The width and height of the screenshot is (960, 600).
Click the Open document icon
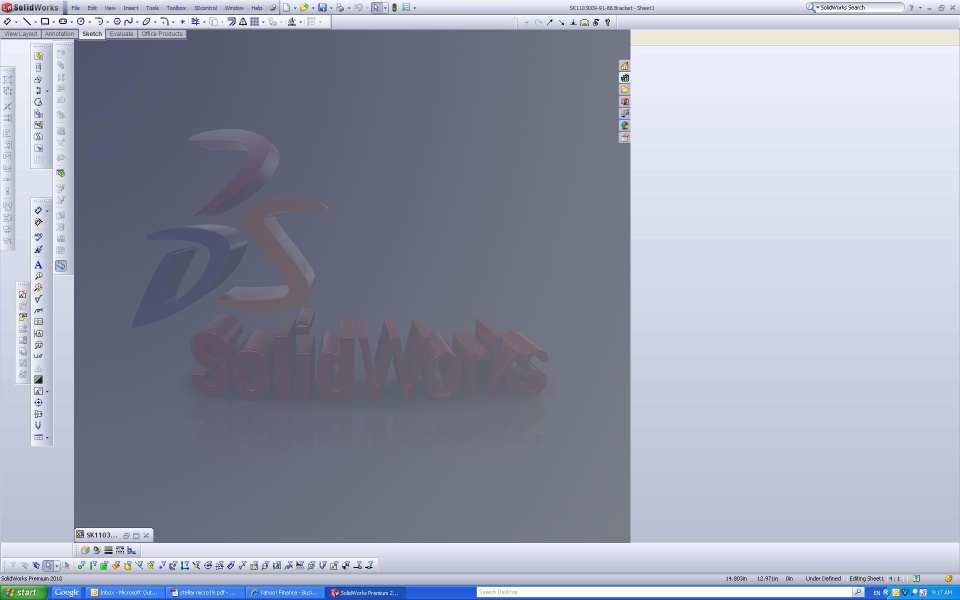click(304, 8)
